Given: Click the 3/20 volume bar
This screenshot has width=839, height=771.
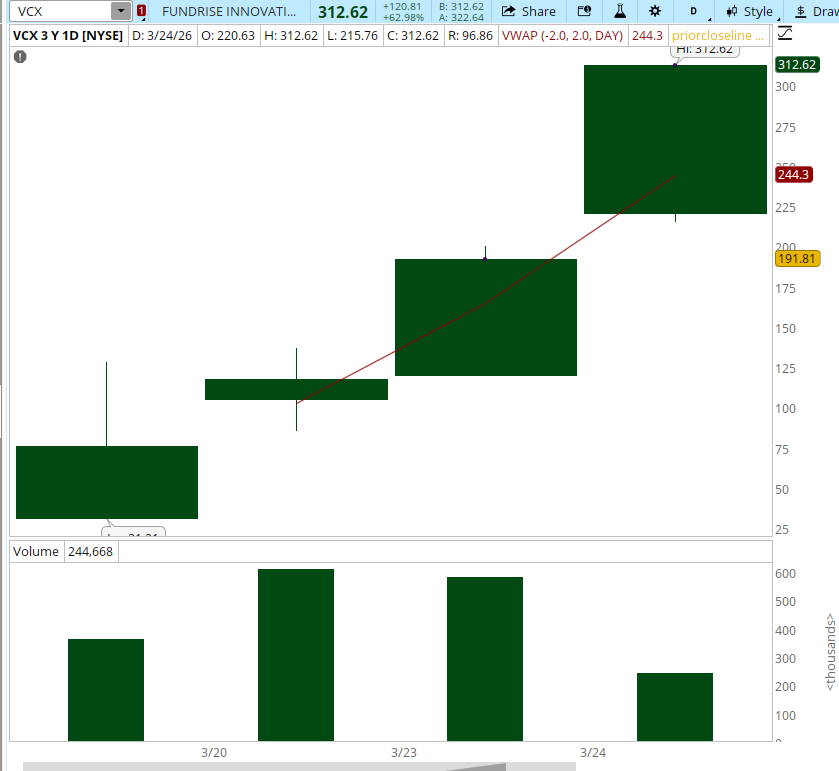Looking at the screenshot, I should (x=296, y=655).
